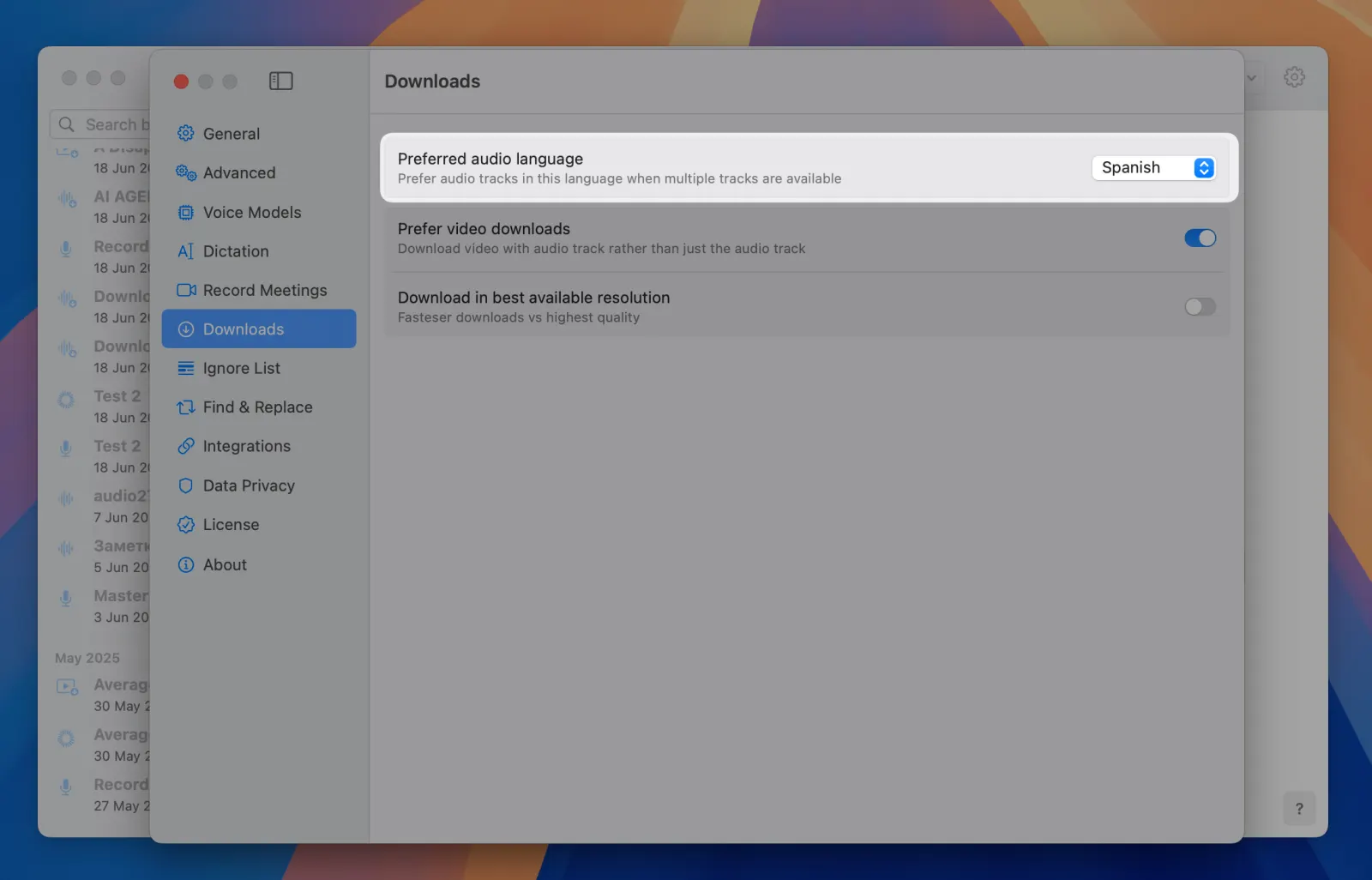Viewport: 1372px width, 880px height.
Task: Open the Find & Replace section
Action: (259, 407)
